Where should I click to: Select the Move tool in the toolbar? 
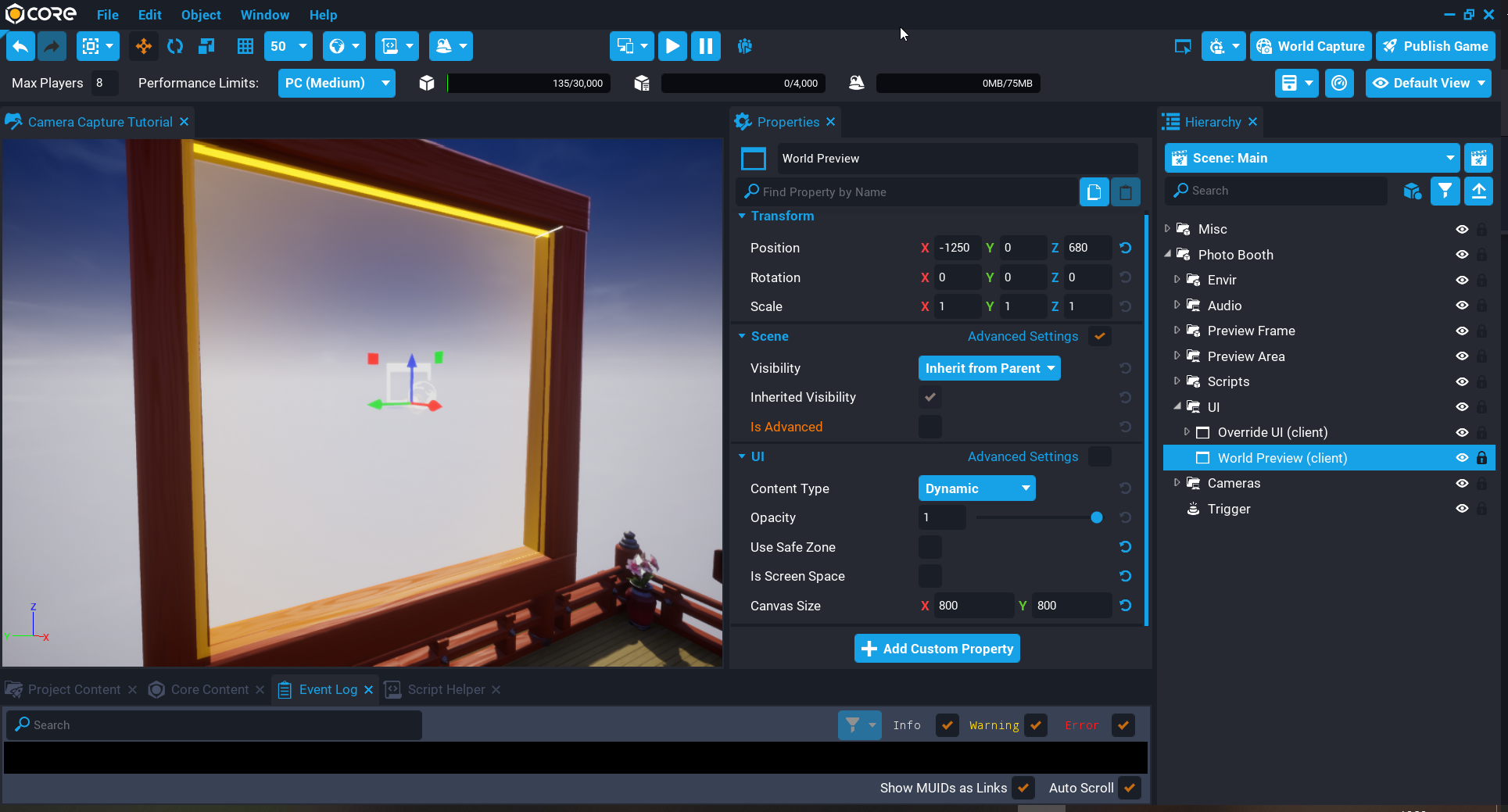pos(143,46)
